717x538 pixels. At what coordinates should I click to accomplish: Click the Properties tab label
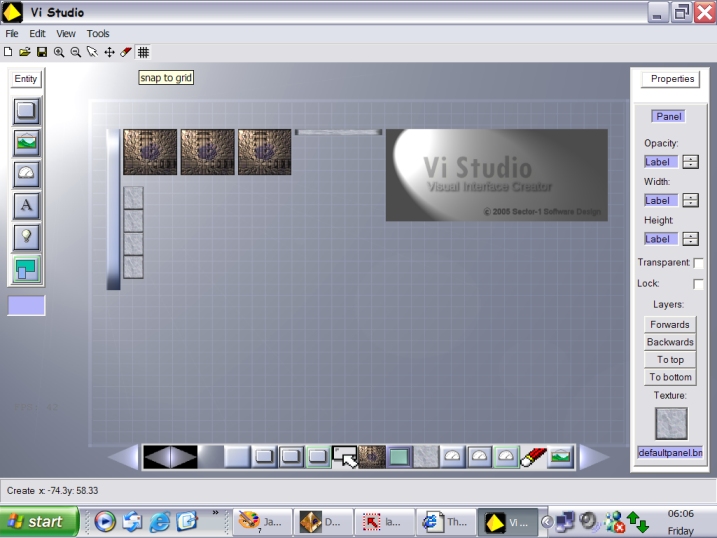pyautogui.click(x=672, y=79)
